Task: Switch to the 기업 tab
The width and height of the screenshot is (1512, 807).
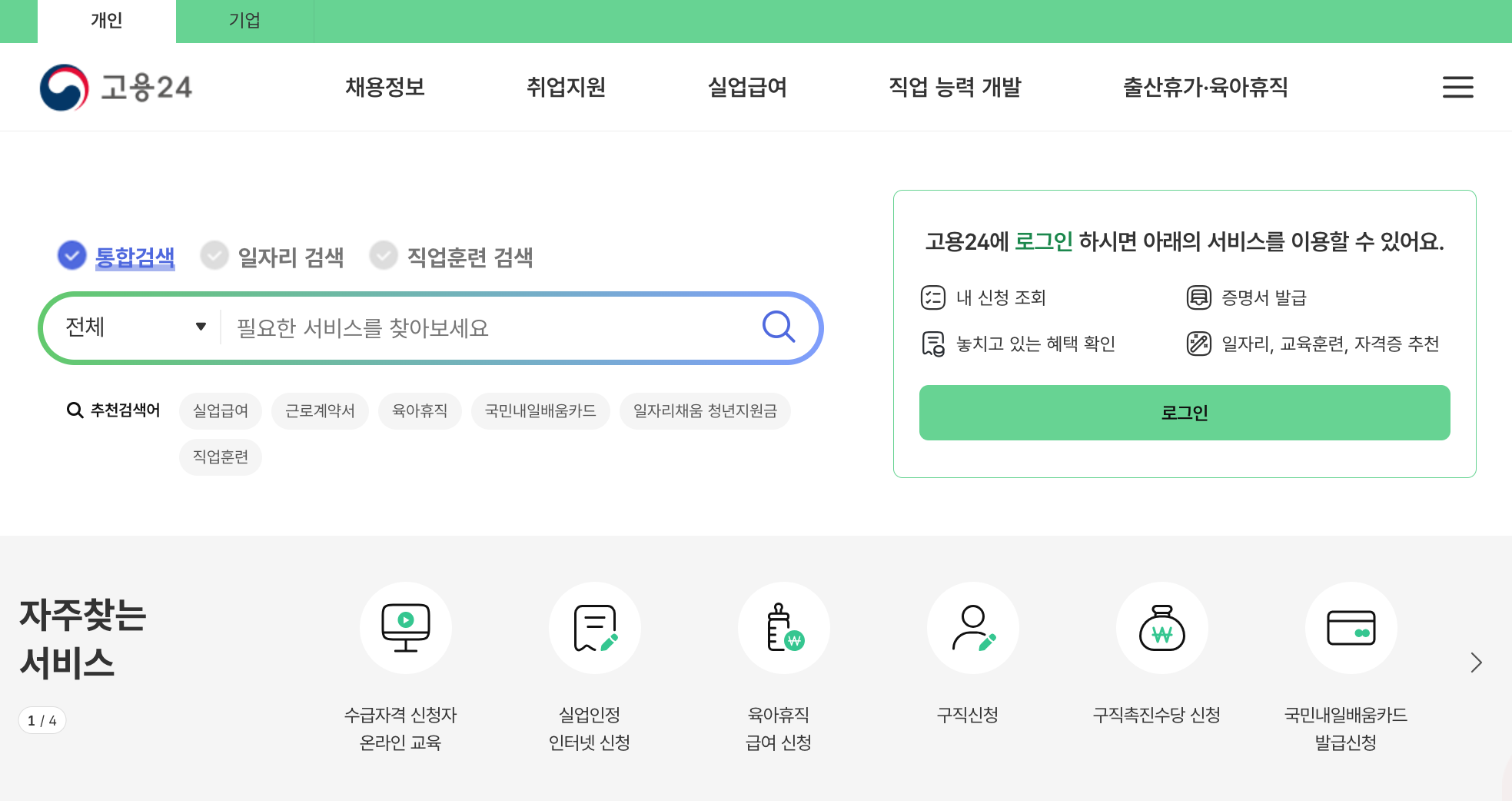Action: [244, 21]
